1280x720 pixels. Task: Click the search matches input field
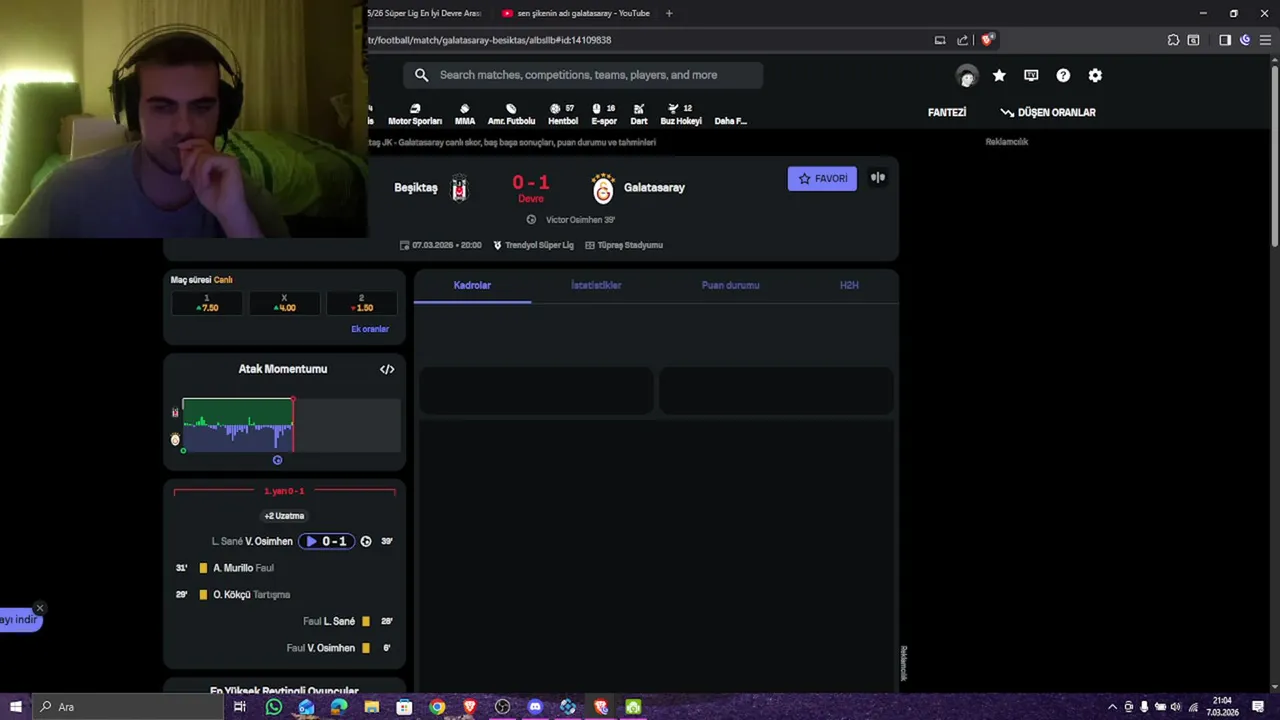point(583,75)
